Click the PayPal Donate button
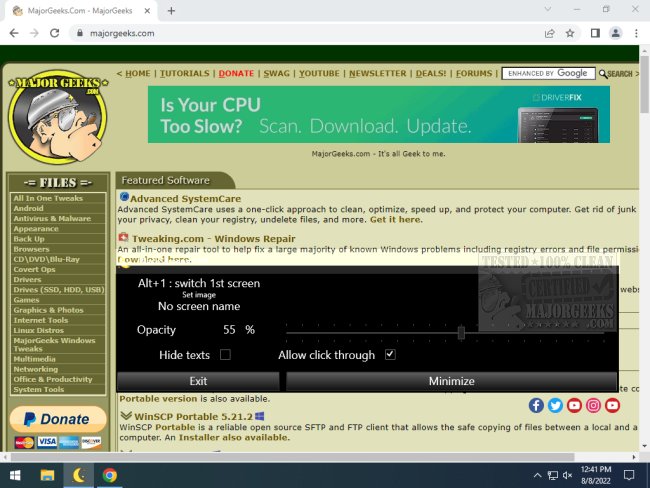The image size is (650, 488). click(x=58, y=419)
